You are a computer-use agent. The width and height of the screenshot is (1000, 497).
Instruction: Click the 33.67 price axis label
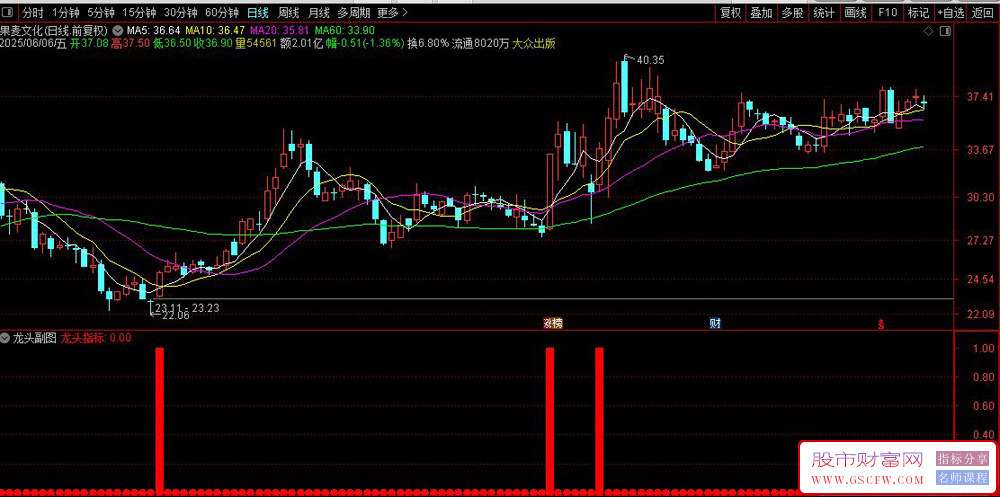[980, 150]
